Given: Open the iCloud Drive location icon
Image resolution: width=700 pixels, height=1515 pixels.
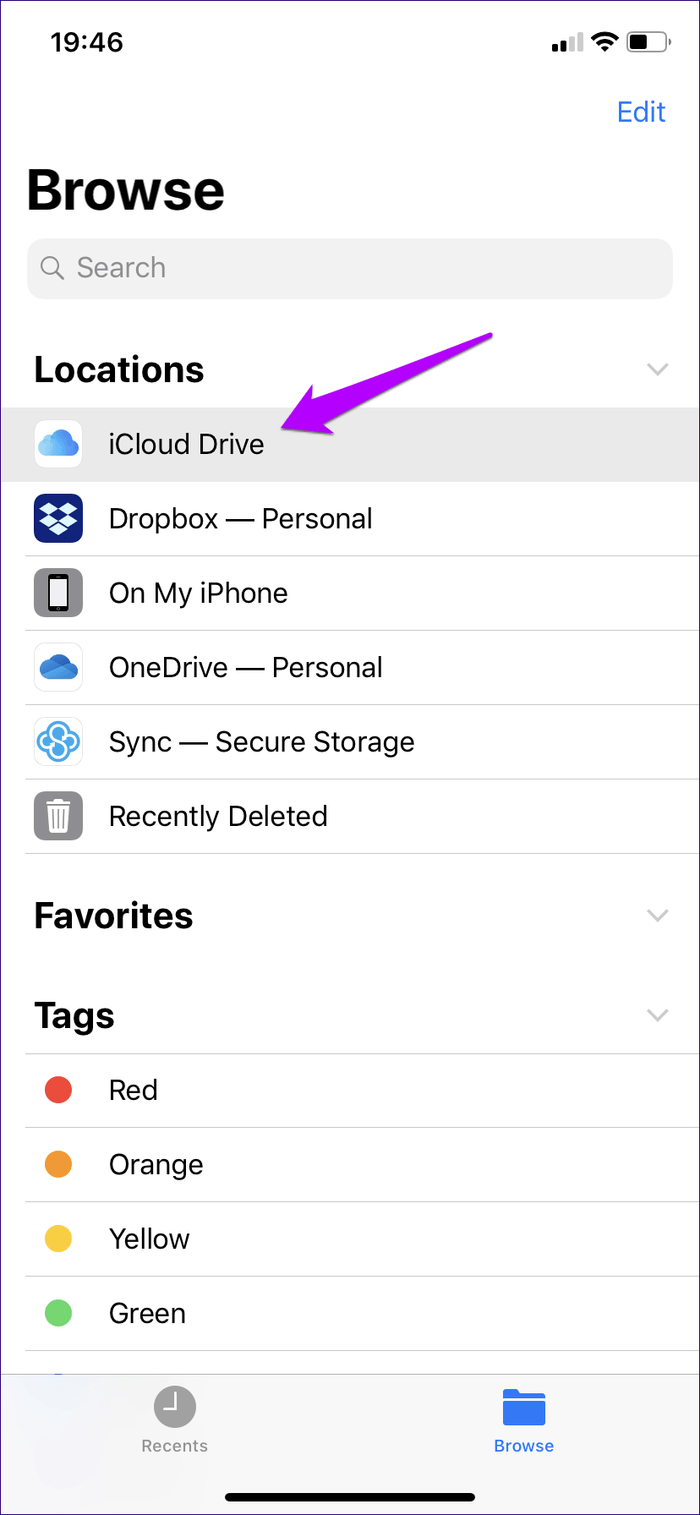Looking at the screenshot, I should tap(58, 443).
